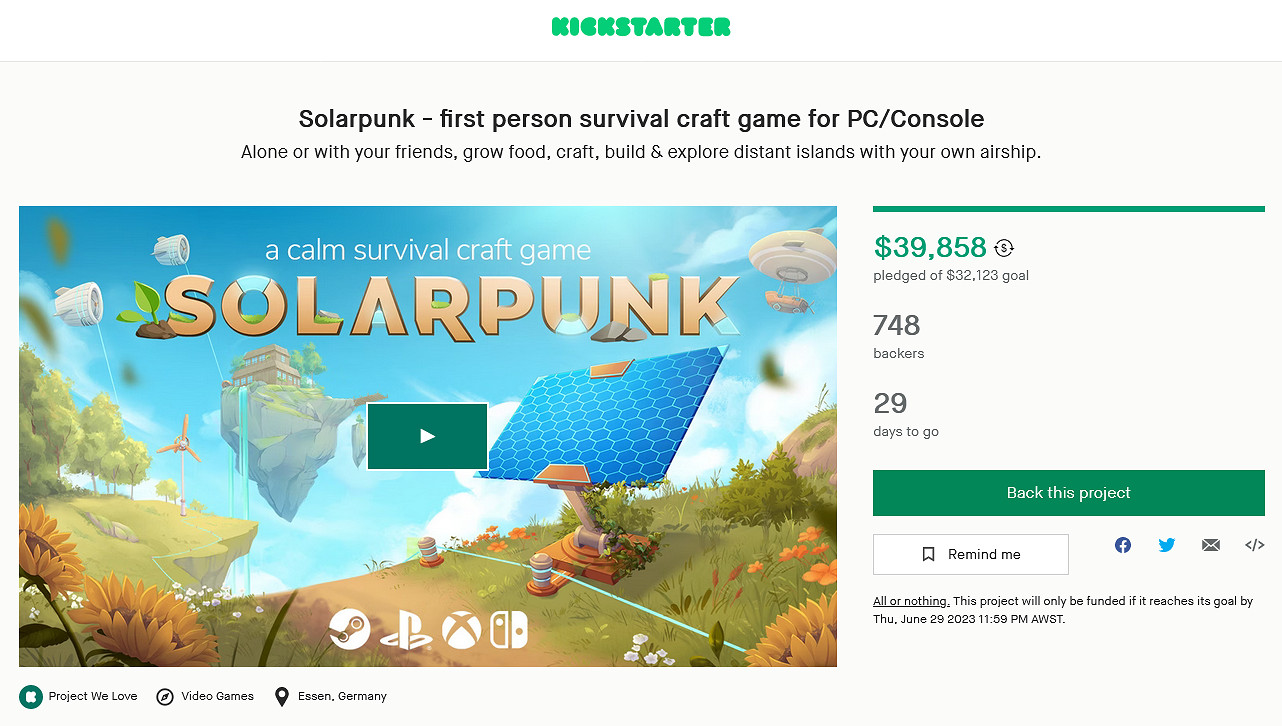Click the Steam logo in the video image
The height and width of the screenshot is (726, 1282).
tap(350, 630)
